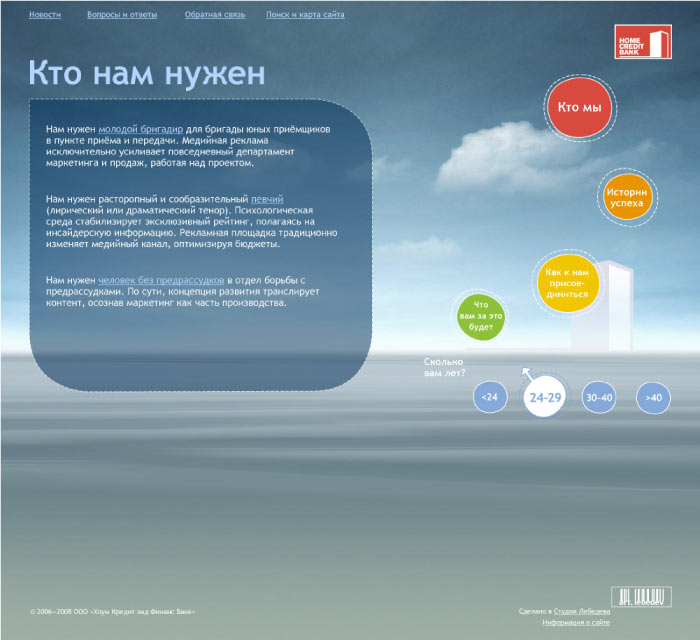This screenshot has height=640, width=700.
Task: Open the 'Новости' navigation link
Action: tap(45, 16)
